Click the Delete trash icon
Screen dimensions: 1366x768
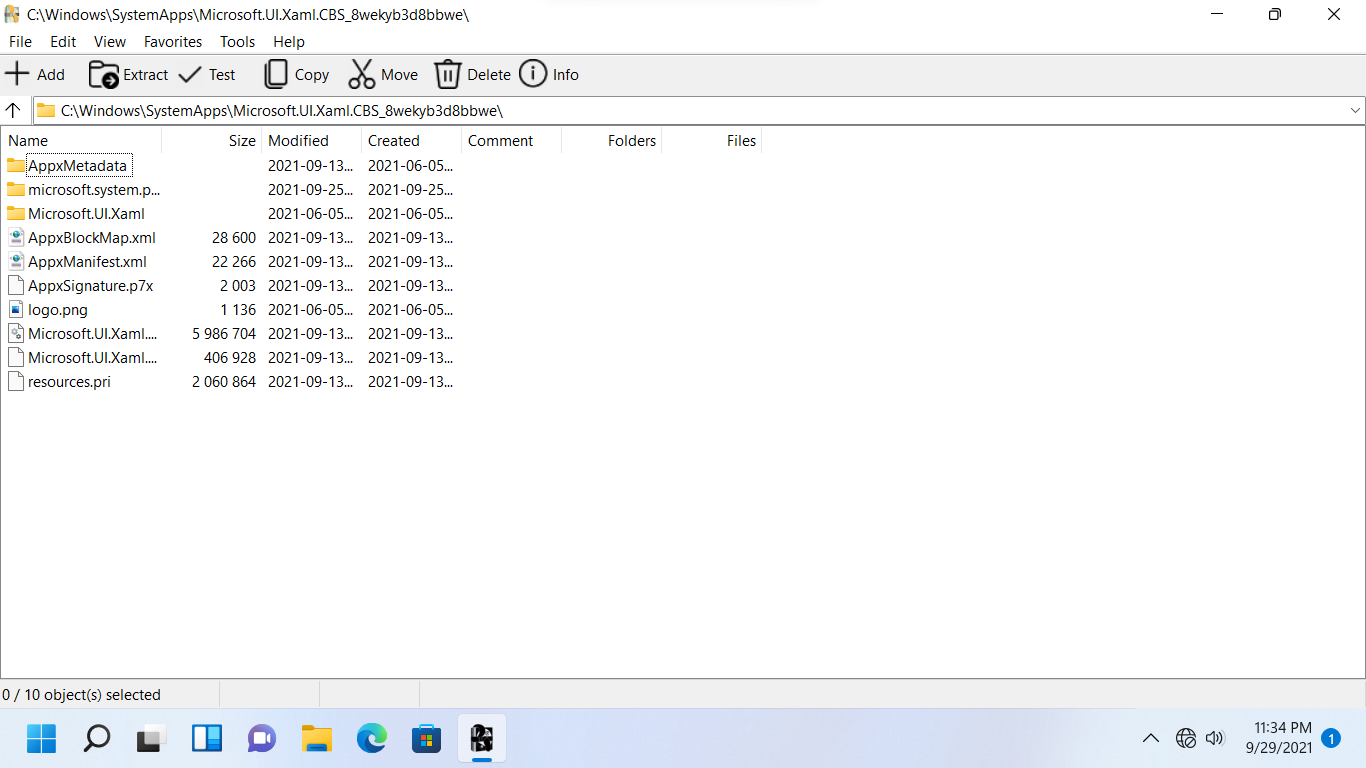(447, 74)
